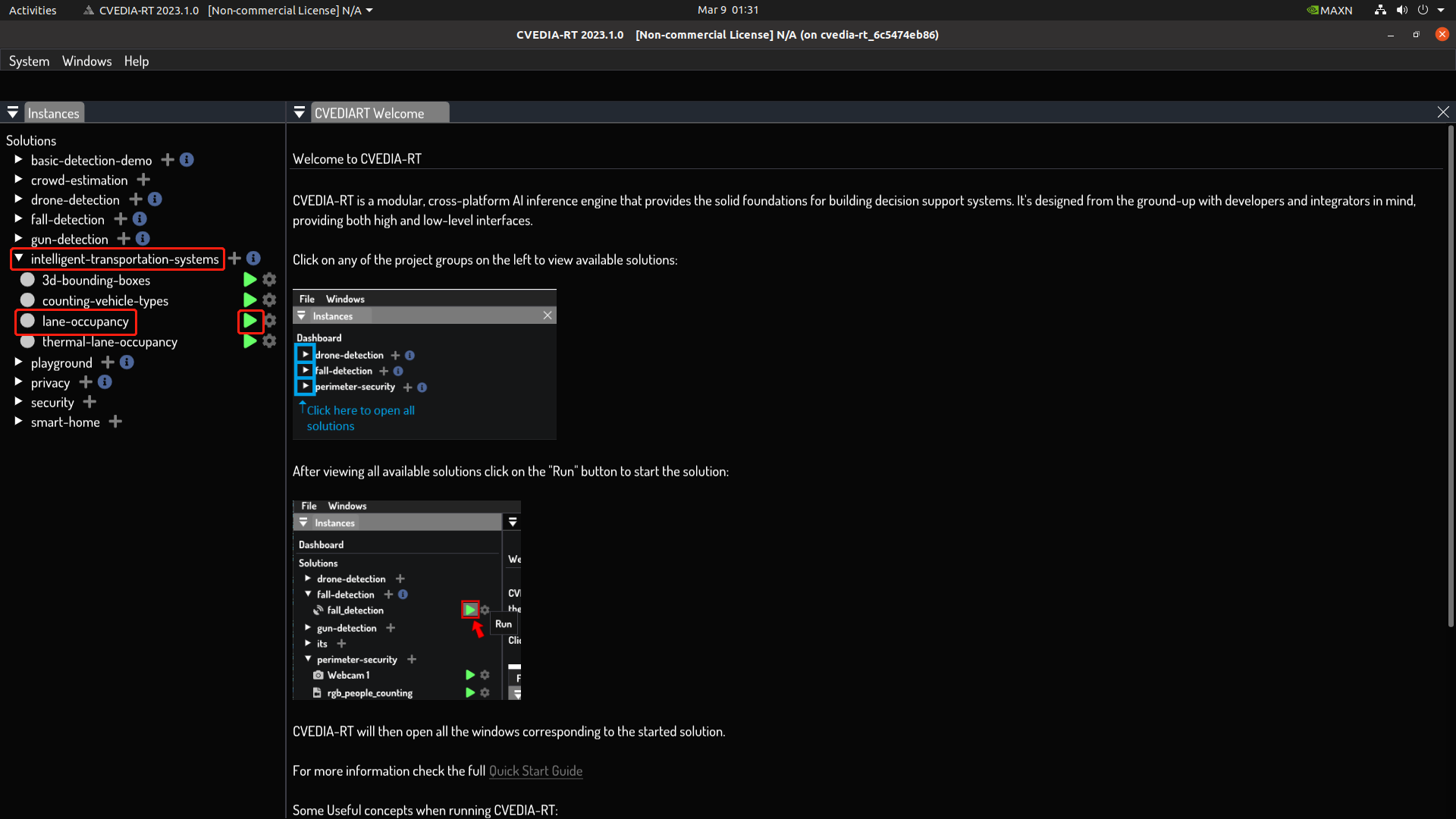Screen dimensions: 1456x819
Task: Open the network icon in system tray
Action: click(x=1380, y=10)
